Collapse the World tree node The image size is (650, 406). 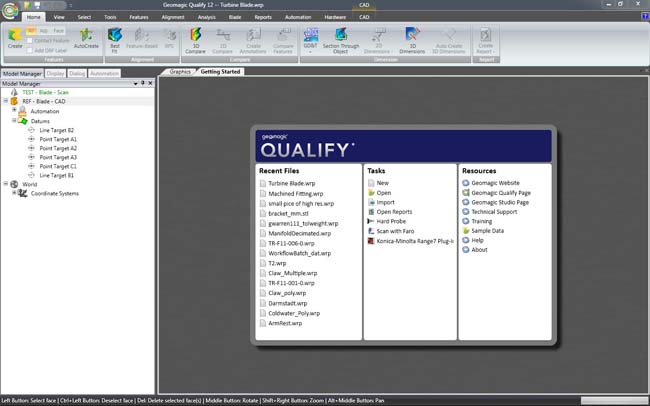click(6, 183)
